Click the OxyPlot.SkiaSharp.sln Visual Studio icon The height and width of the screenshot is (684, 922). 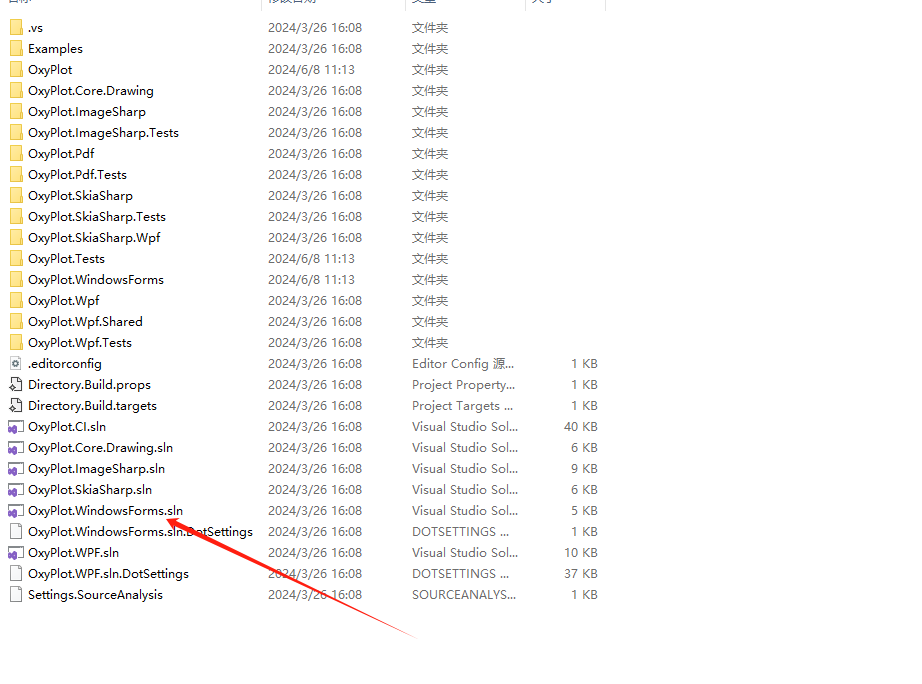pyautogui.click(x=16, y=490)
